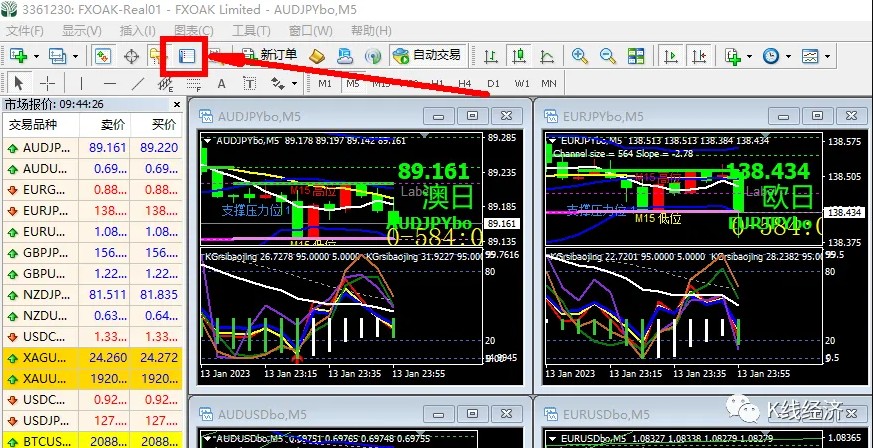The image size is (873, 448).
Task: Zoom out on the chart
Action: pyautogui.click(x=606, y=56)
